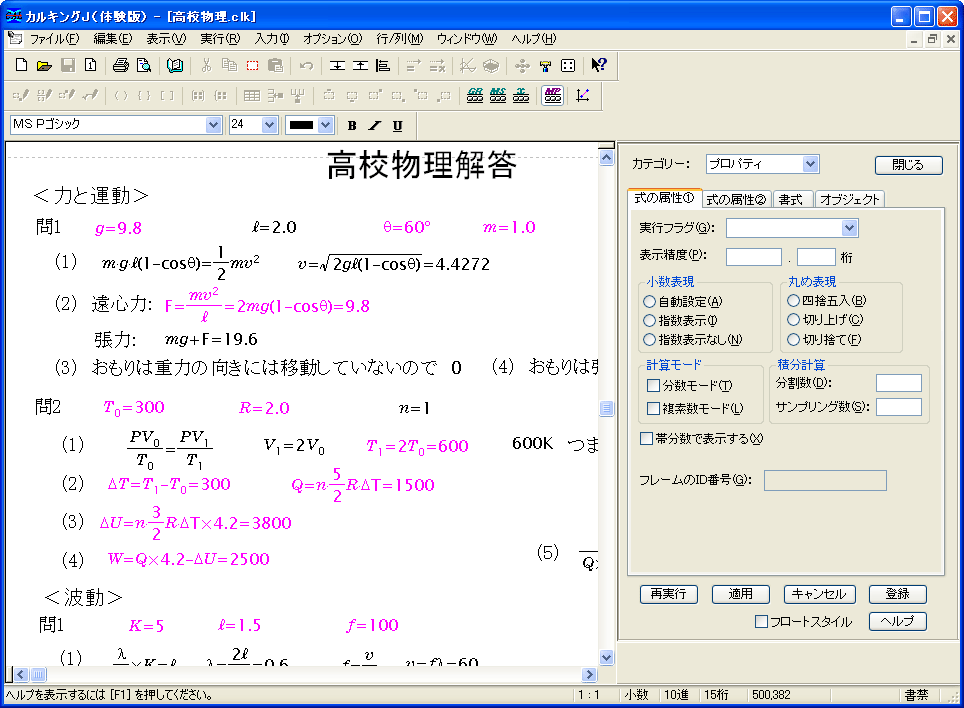Click the '15桁' status bar entry
The height and width of the screenshot is (708, 964).
(x=716, y=694)
